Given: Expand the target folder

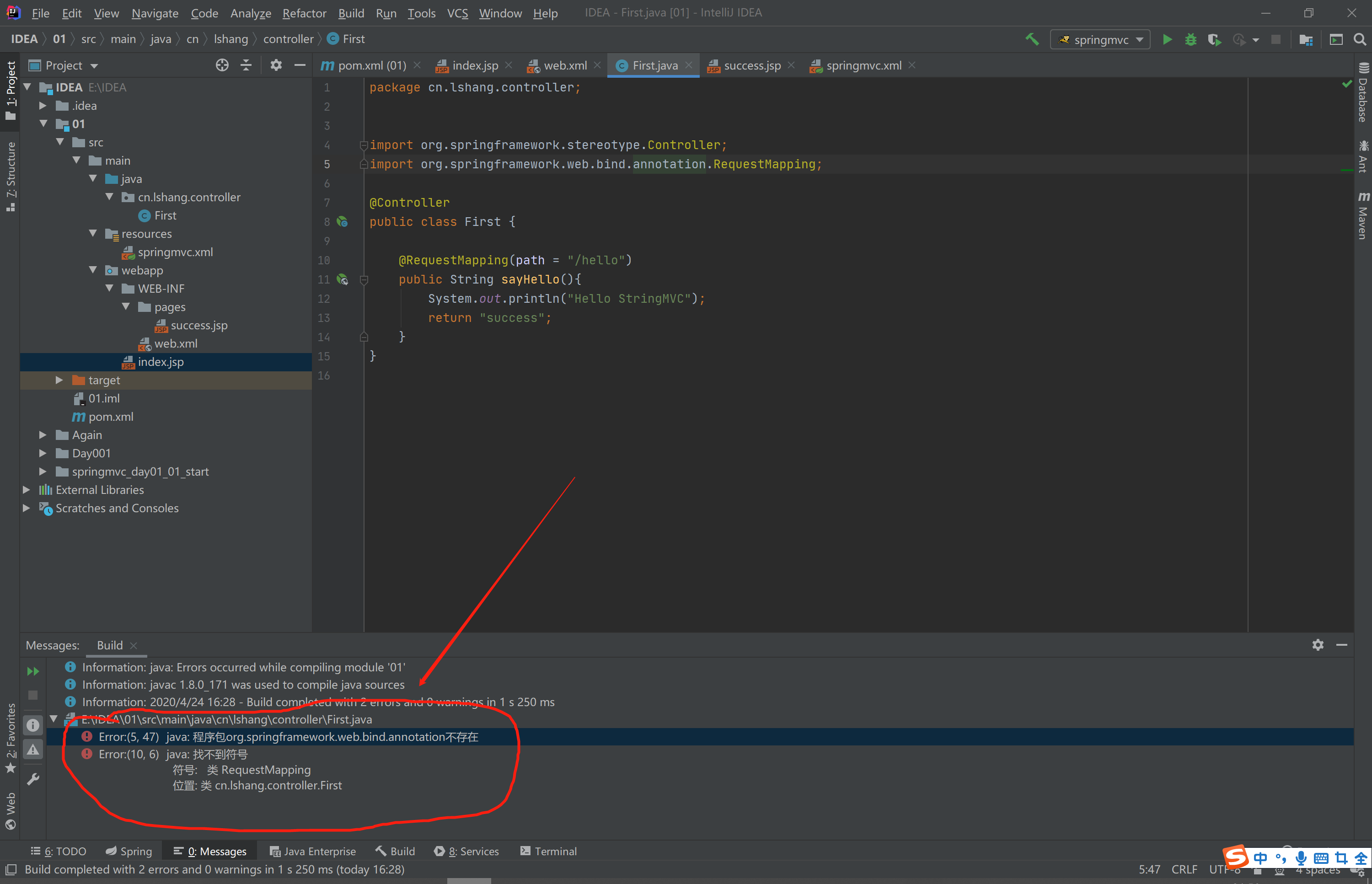Looking at the screenshot, I should (59, 380).
